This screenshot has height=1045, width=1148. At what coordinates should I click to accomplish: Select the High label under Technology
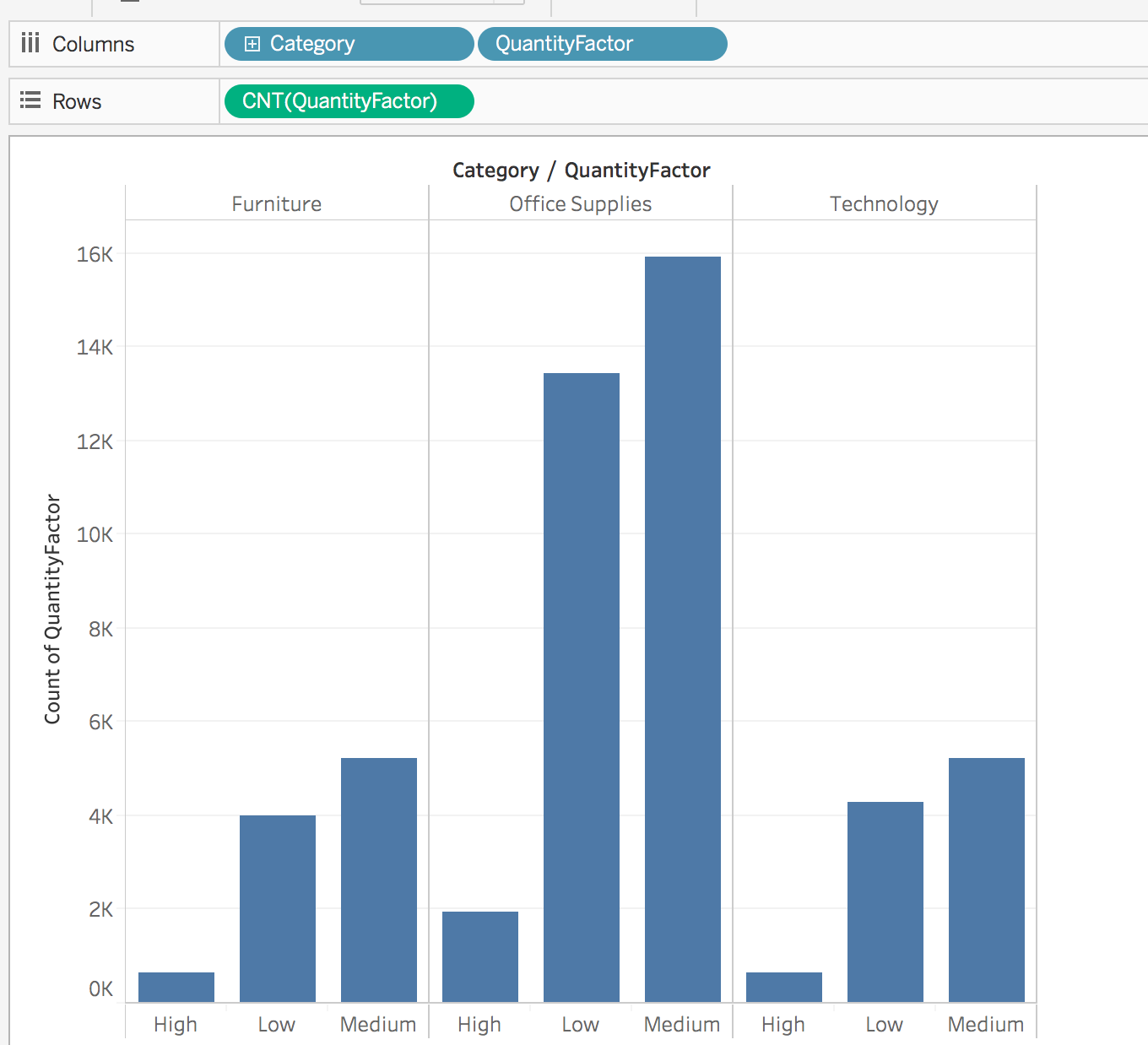click(783, 1025)
